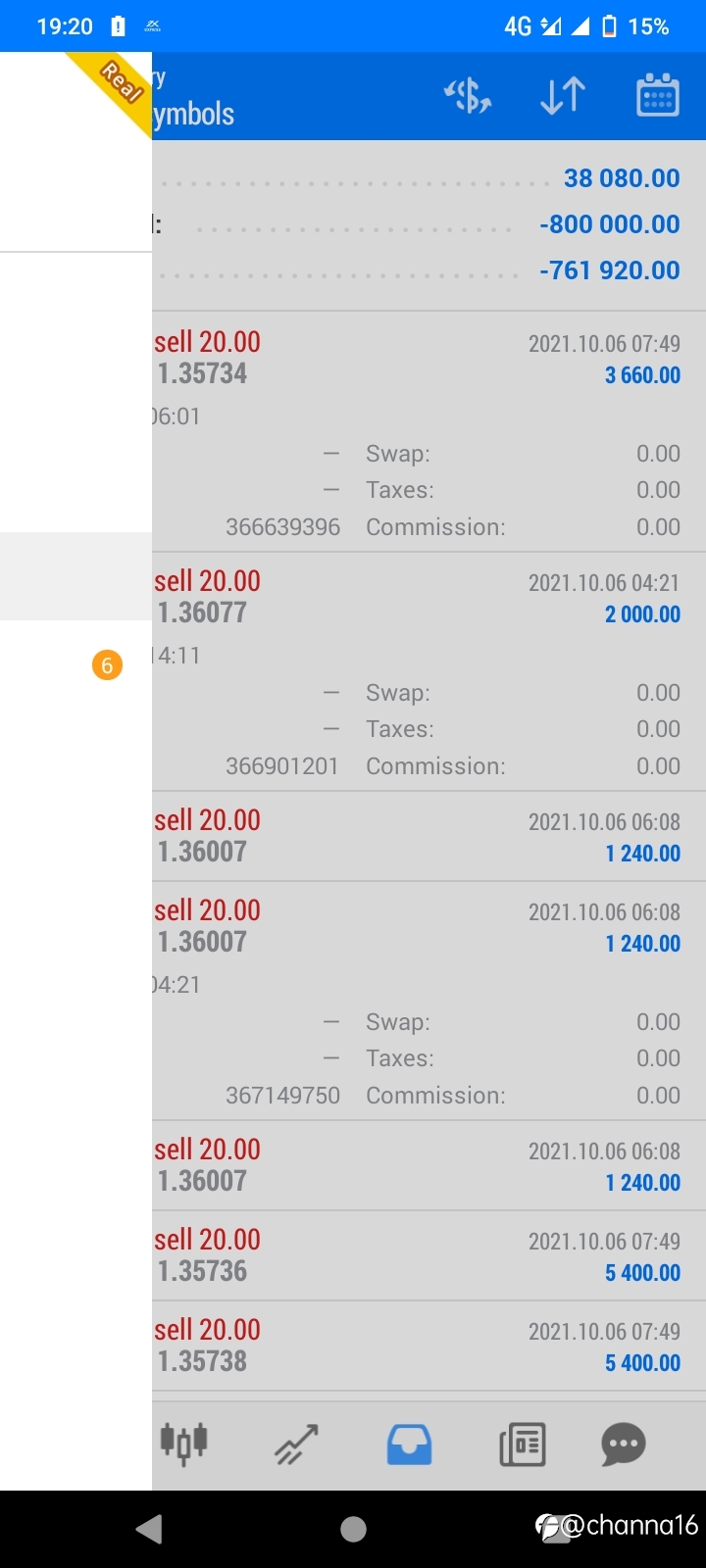Select the orange 6 notification badge
The height and width of the screenshot is (1568, 706).
107,665
